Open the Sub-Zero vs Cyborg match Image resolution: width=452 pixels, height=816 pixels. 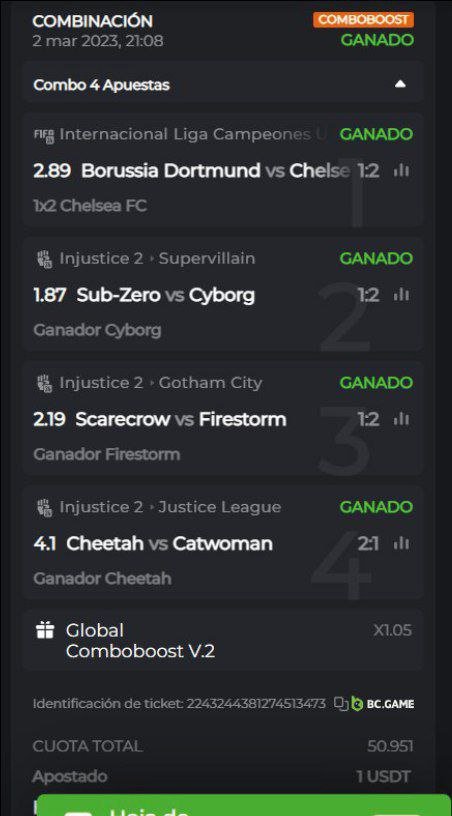pos(165,295)
